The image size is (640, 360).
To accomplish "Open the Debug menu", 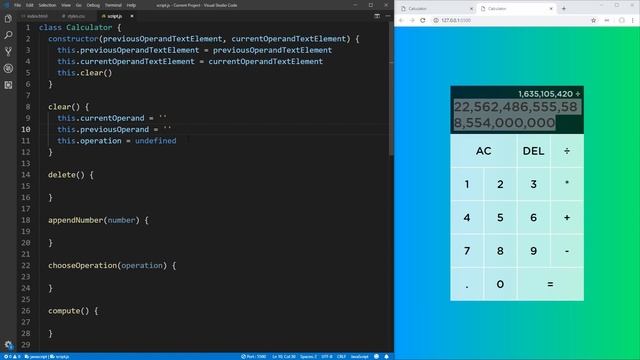I will (93, 5).
